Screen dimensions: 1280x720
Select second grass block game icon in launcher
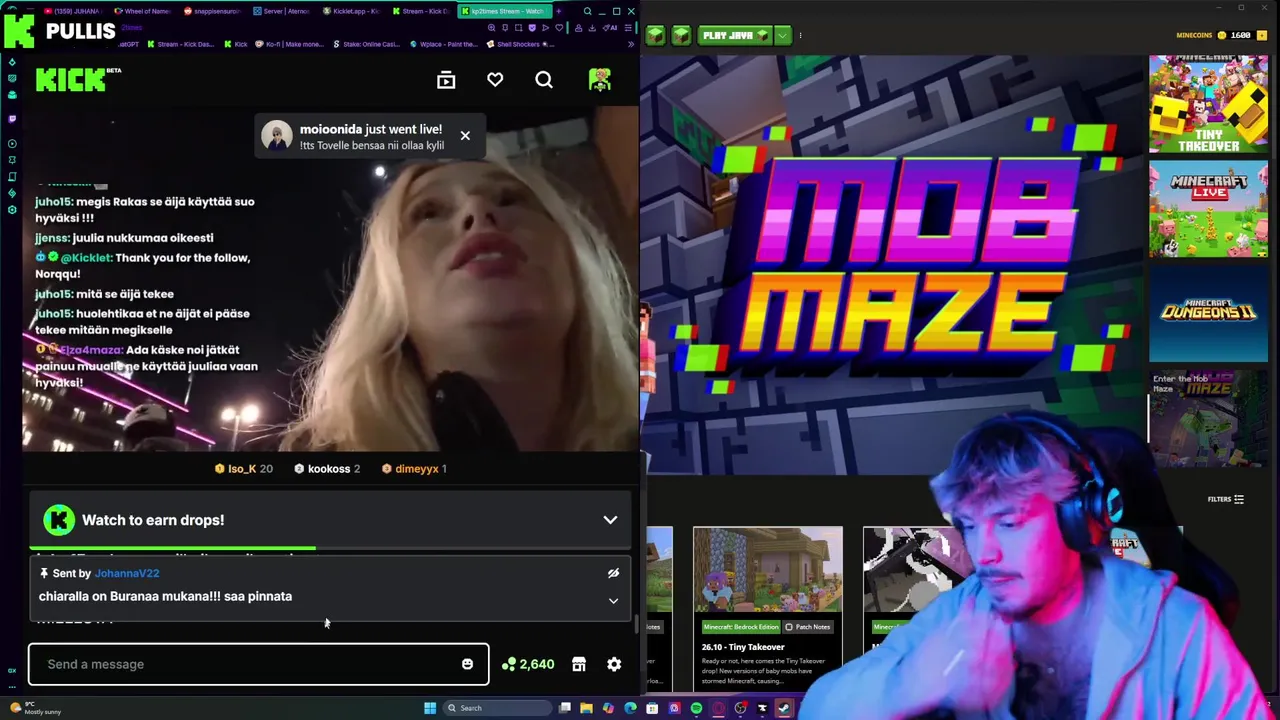(681, 36)
